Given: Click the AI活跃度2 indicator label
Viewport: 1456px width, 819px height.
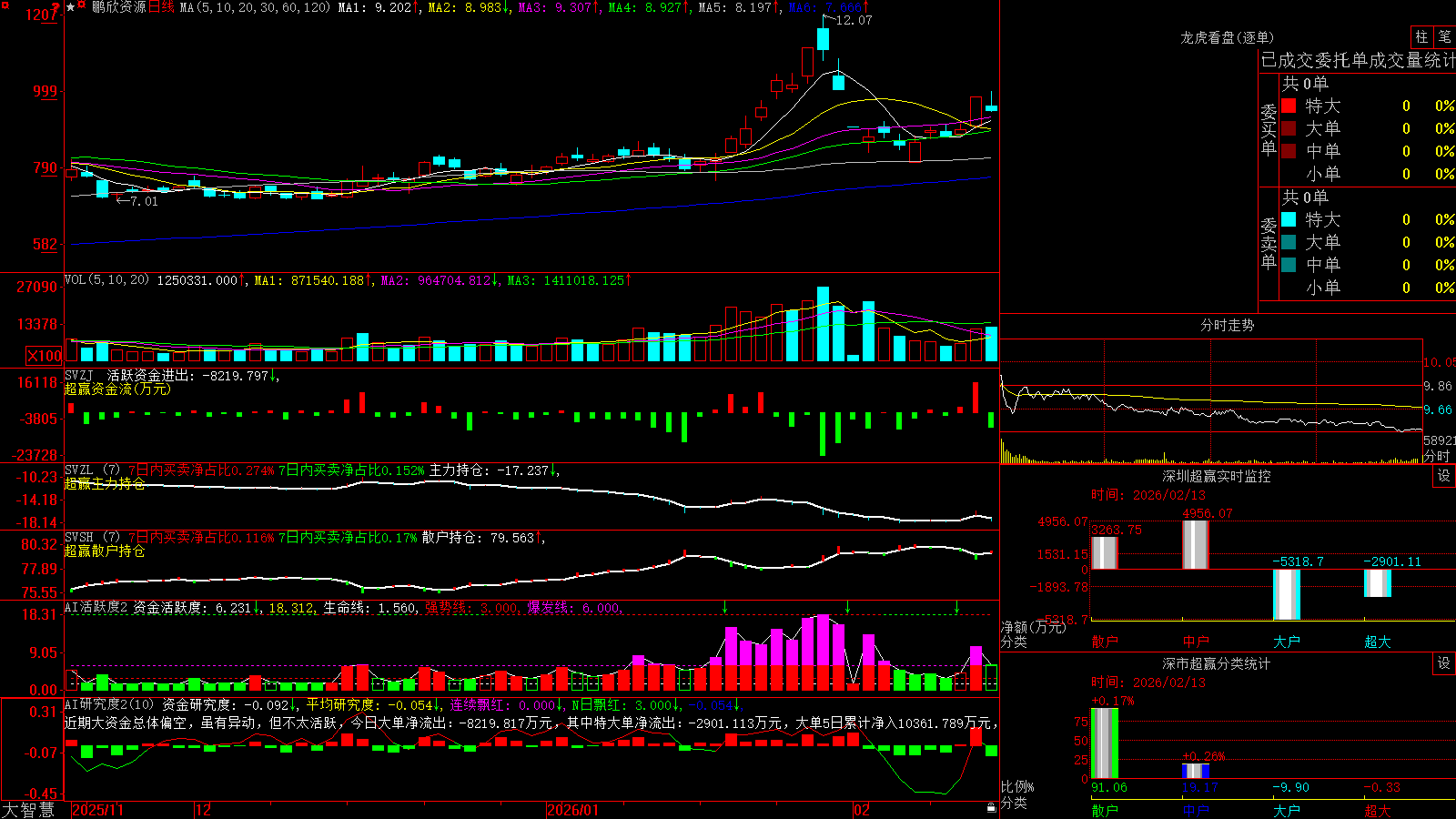Looking at the screenshot, I should point(96,608).
